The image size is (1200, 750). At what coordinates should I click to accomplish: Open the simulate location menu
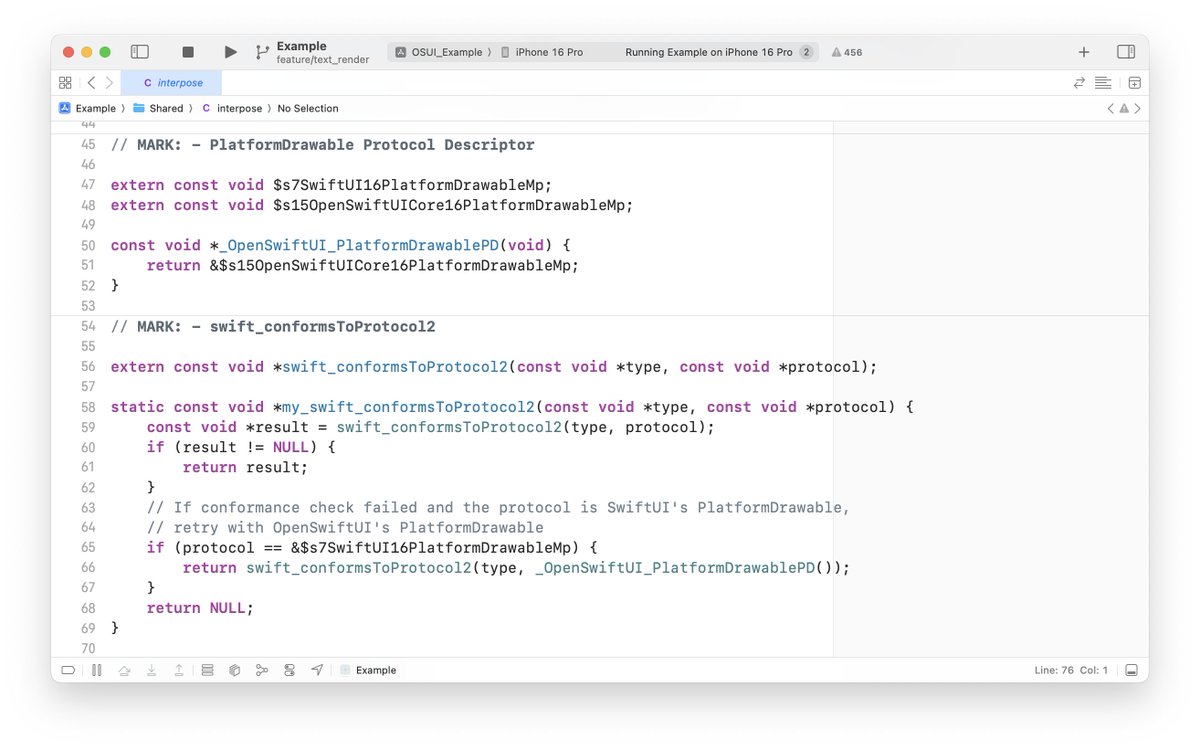pyautogui.click(x=317, y=670)
